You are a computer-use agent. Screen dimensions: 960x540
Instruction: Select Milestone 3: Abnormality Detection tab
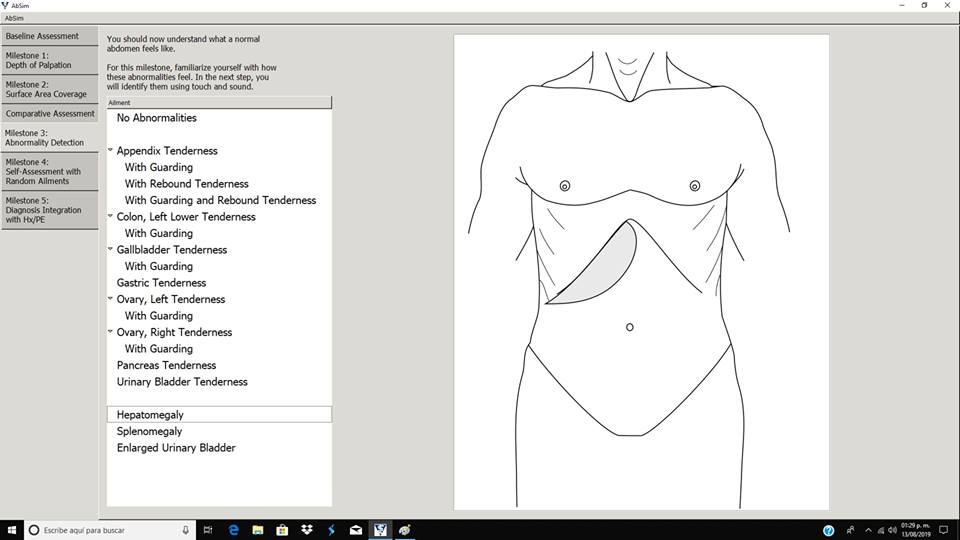(x=49, y=138)
